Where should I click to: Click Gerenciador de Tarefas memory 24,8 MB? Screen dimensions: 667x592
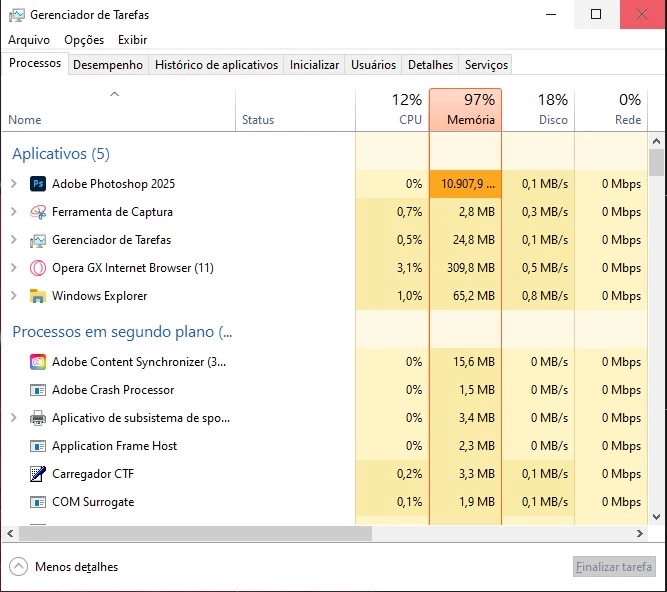coord(474,240)
